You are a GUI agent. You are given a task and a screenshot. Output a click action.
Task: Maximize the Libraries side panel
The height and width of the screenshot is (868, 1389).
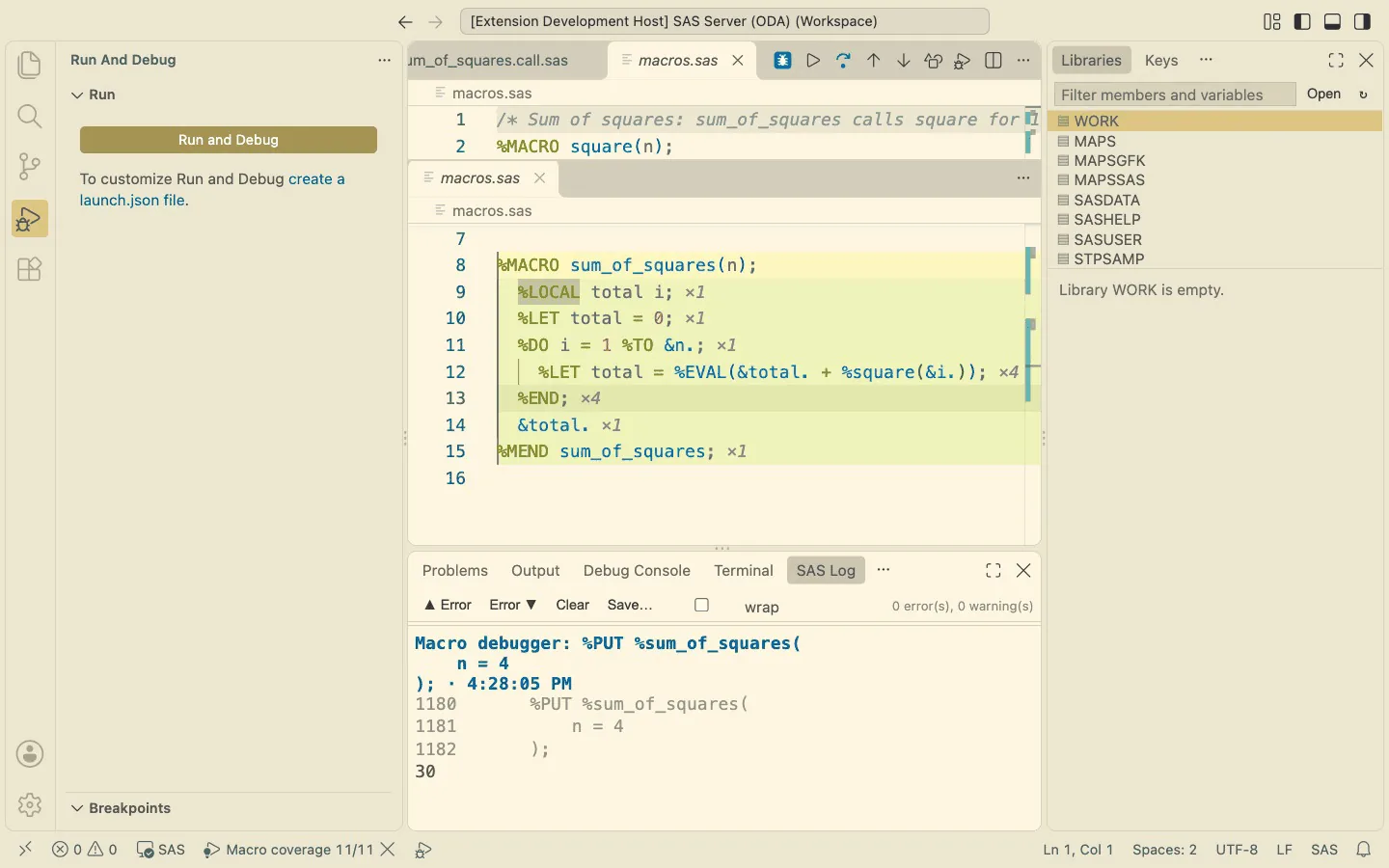pyautogui.click(x=1336, y=61)
